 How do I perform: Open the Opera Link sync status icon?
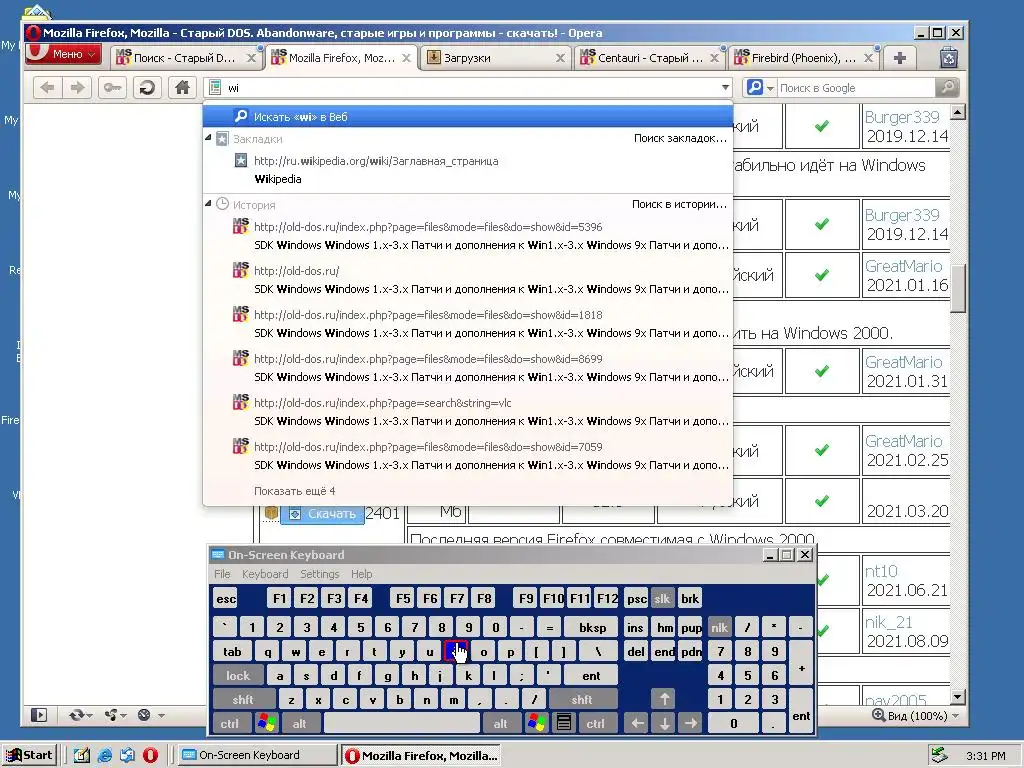80,715
